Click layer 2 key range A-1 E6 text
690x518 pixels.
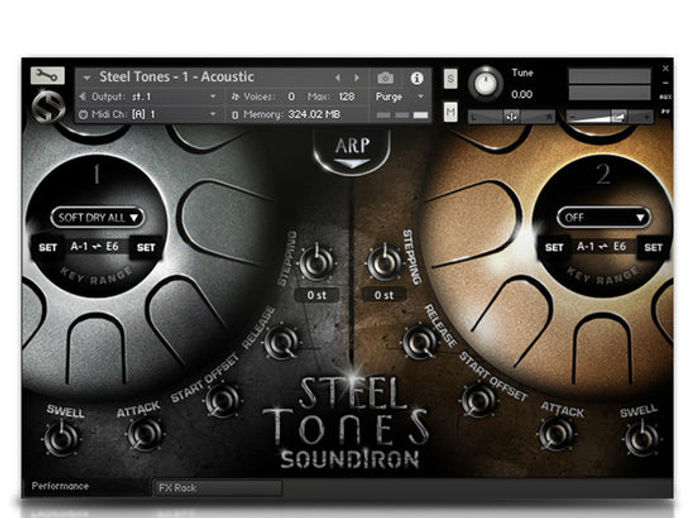coord(602,246)
